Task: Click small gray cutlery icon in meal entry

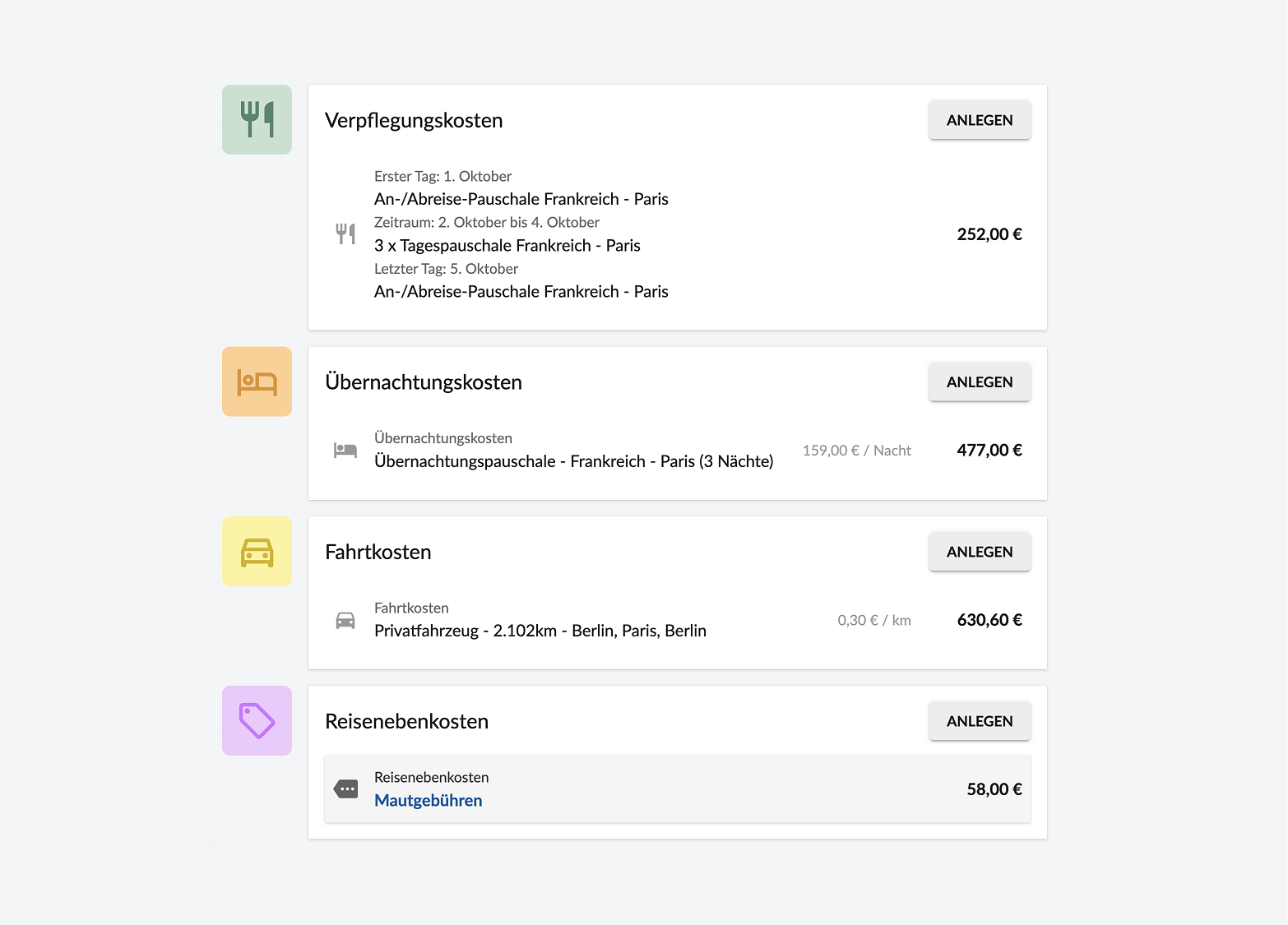Action: pyautogui.click(x=345, y=234)
